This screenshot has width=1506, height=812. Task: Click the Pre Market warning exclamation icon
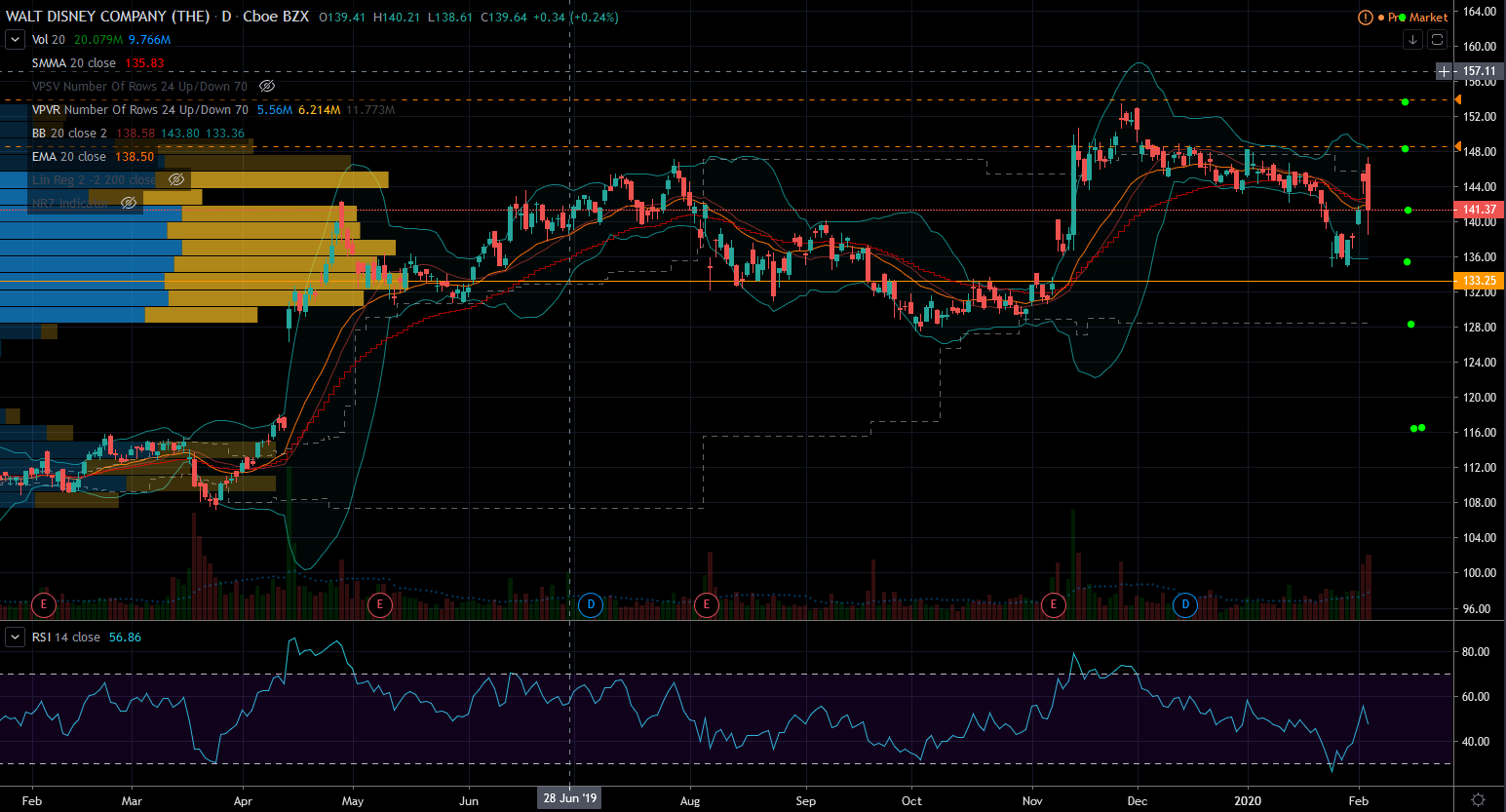1366,18
